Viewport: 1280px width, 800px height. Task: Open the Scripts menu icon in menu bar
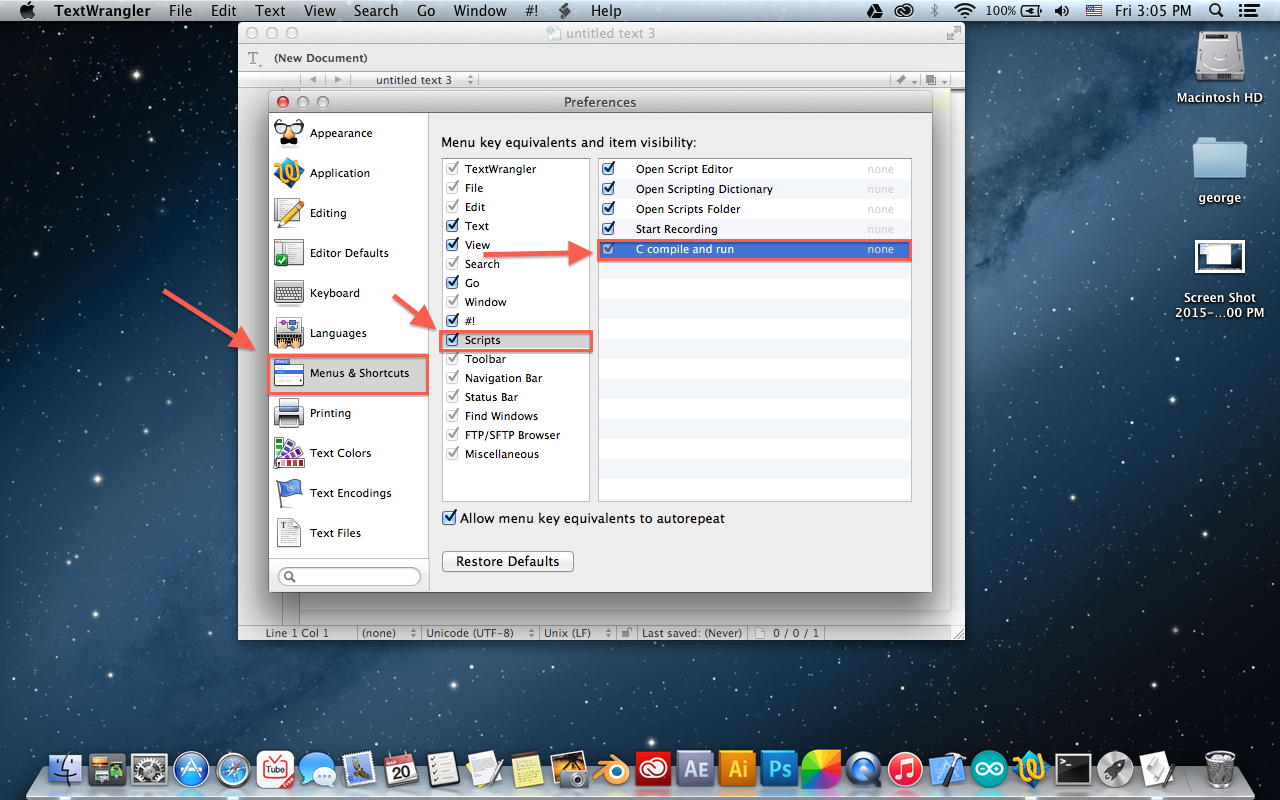(x=565, y=11)
